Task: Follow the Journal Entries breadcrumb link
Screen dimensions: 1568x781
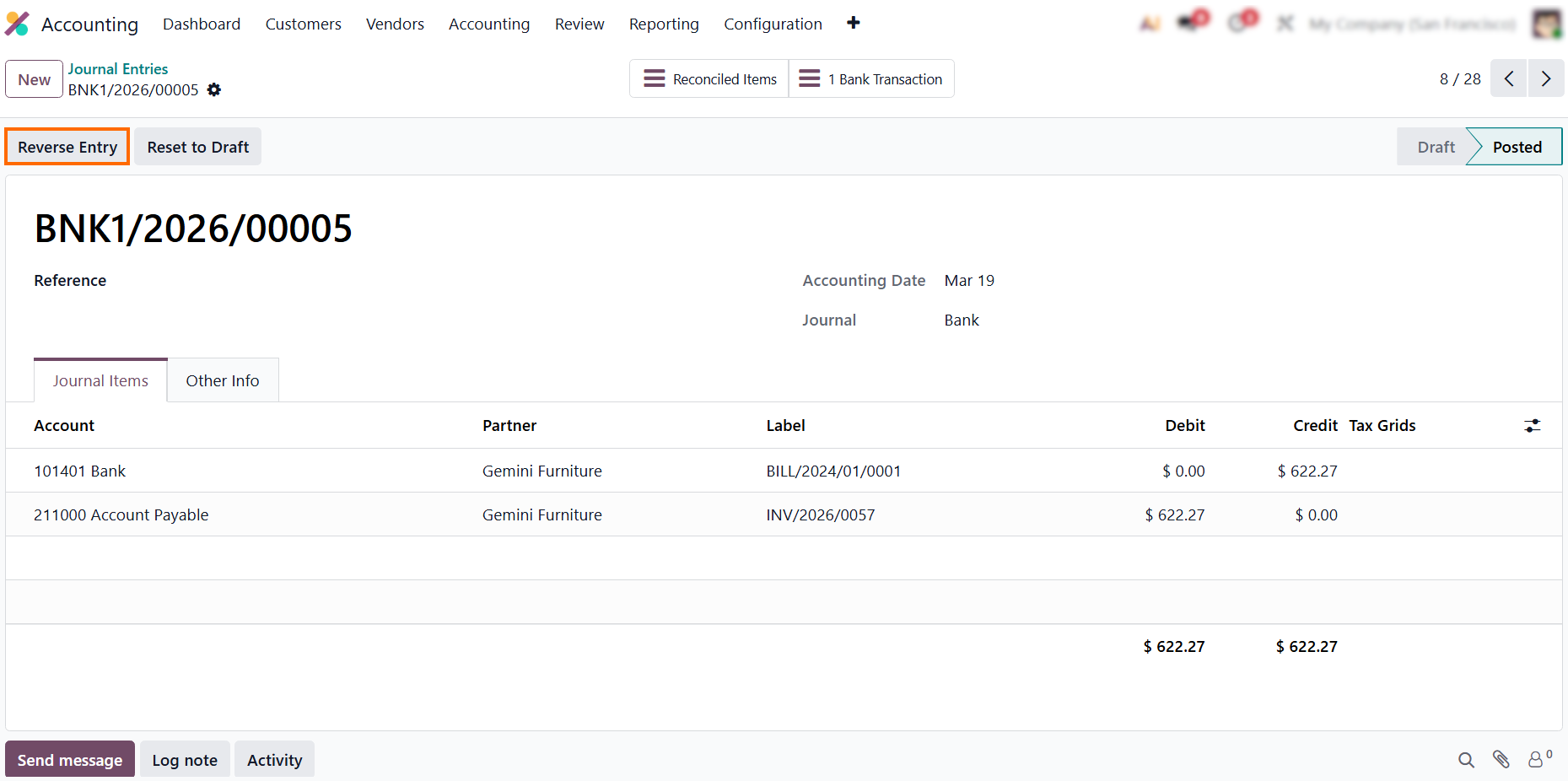Action: 118,69
